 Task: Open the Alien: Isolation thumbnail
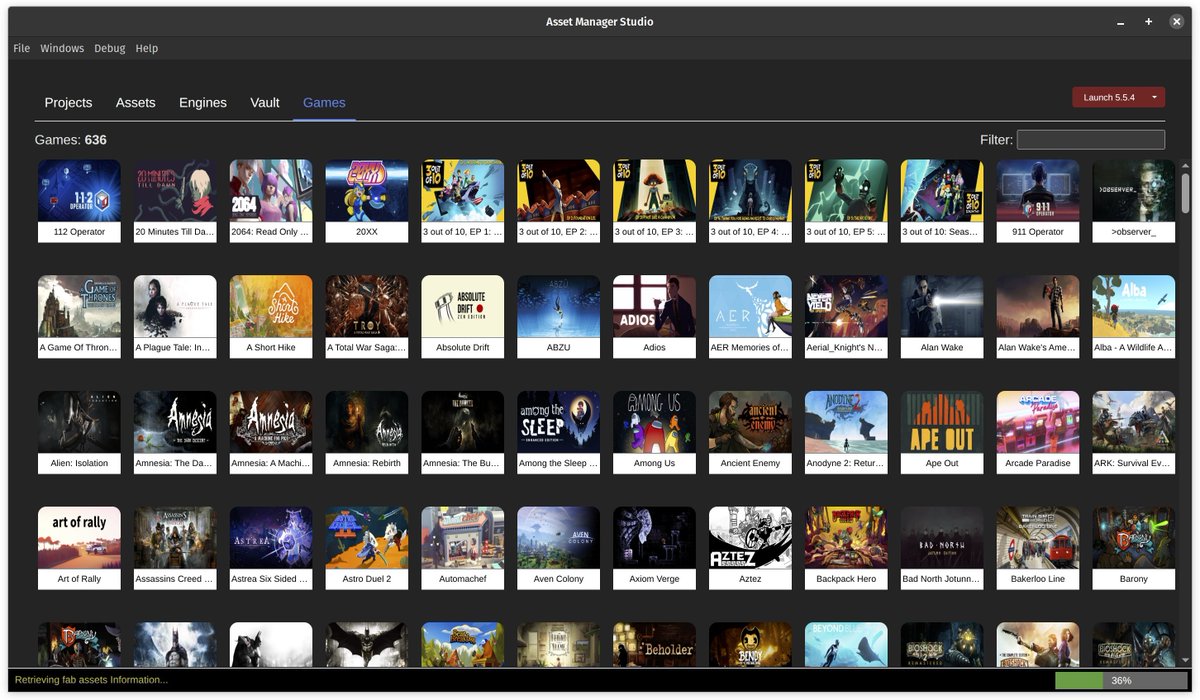coord(79,422)
